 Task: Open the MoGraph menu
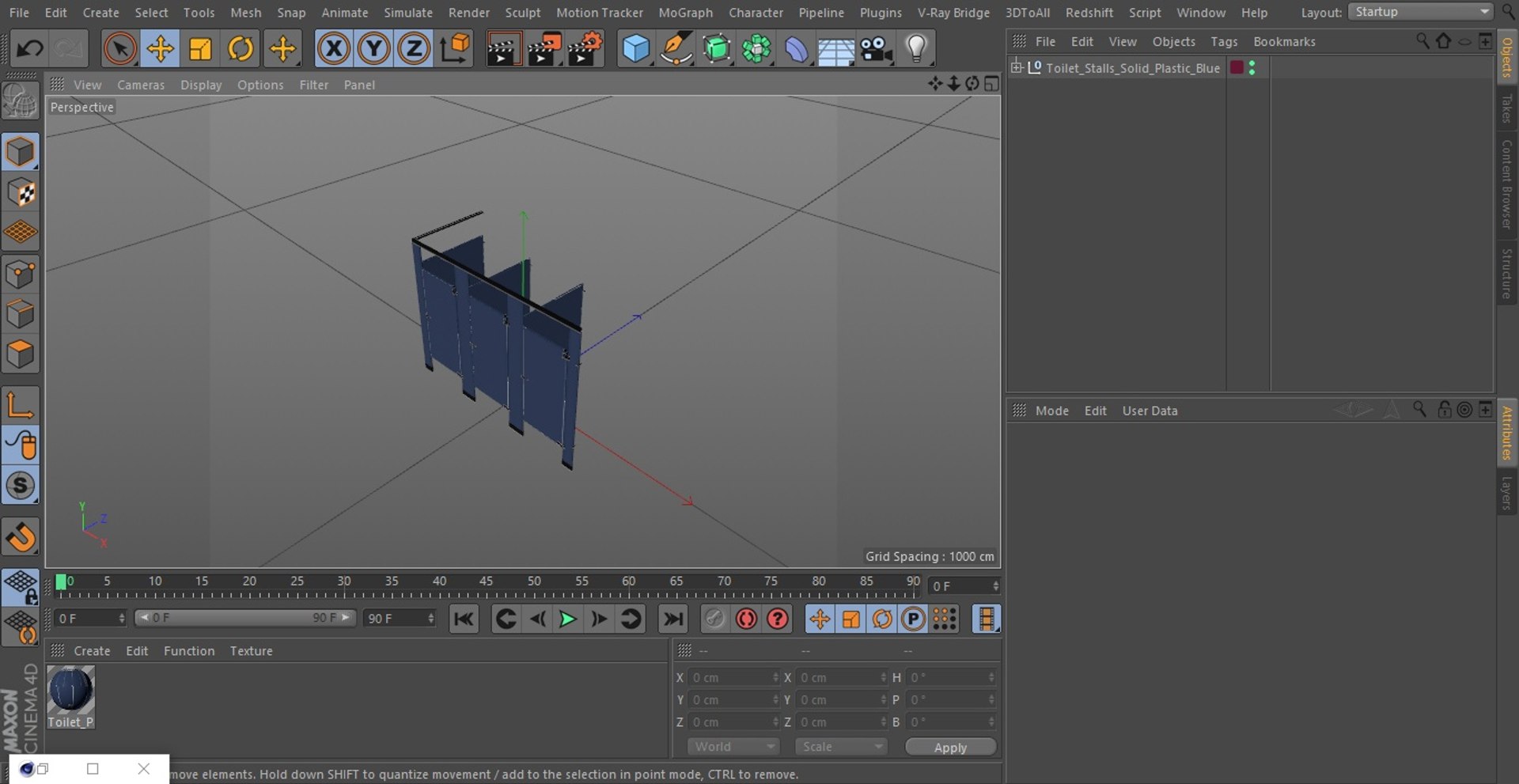pyautogui.click(x=685, y=13)
